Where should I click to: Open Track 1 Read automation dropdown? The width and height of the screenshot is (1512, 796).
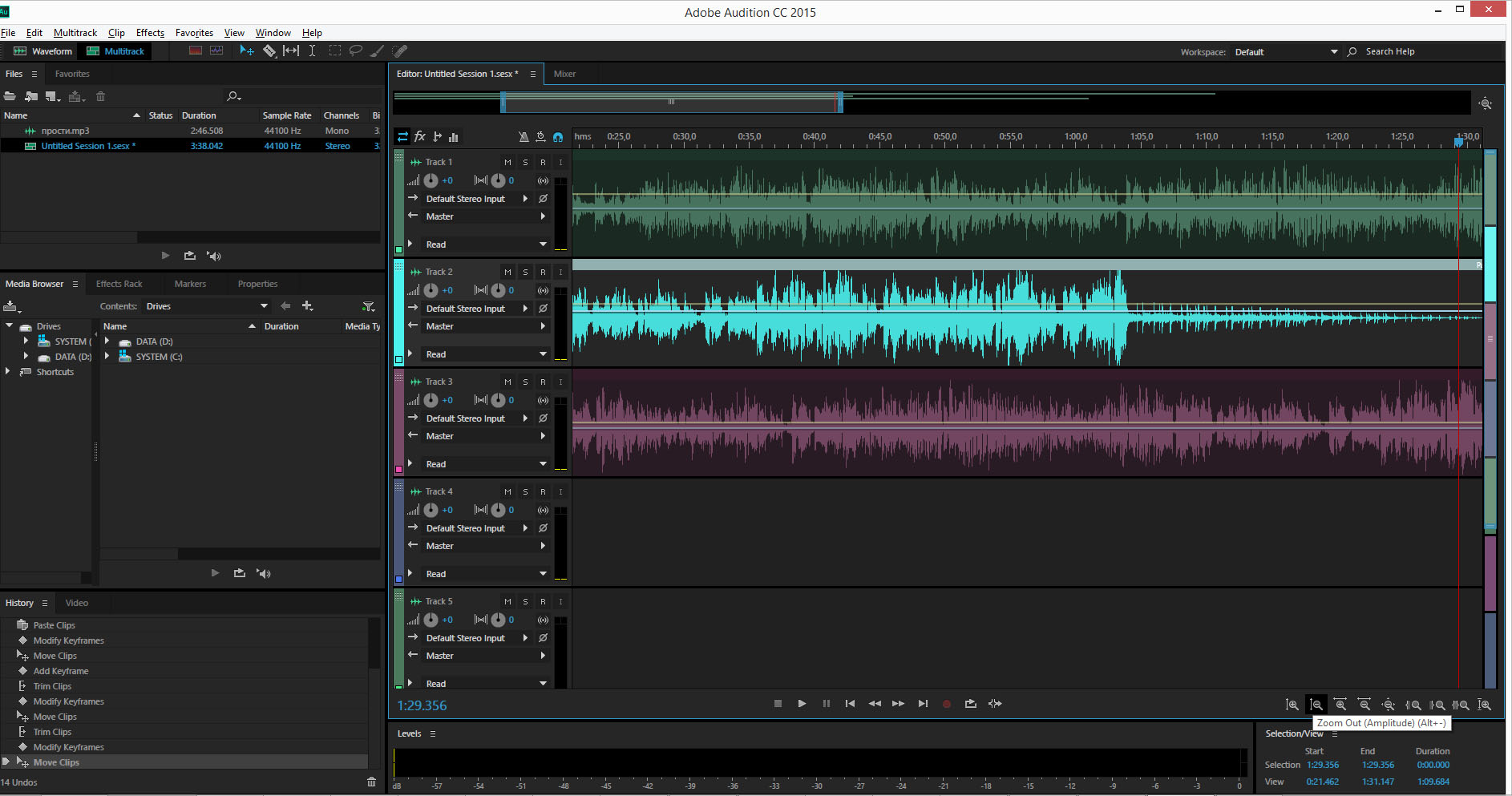pos(486,244)
